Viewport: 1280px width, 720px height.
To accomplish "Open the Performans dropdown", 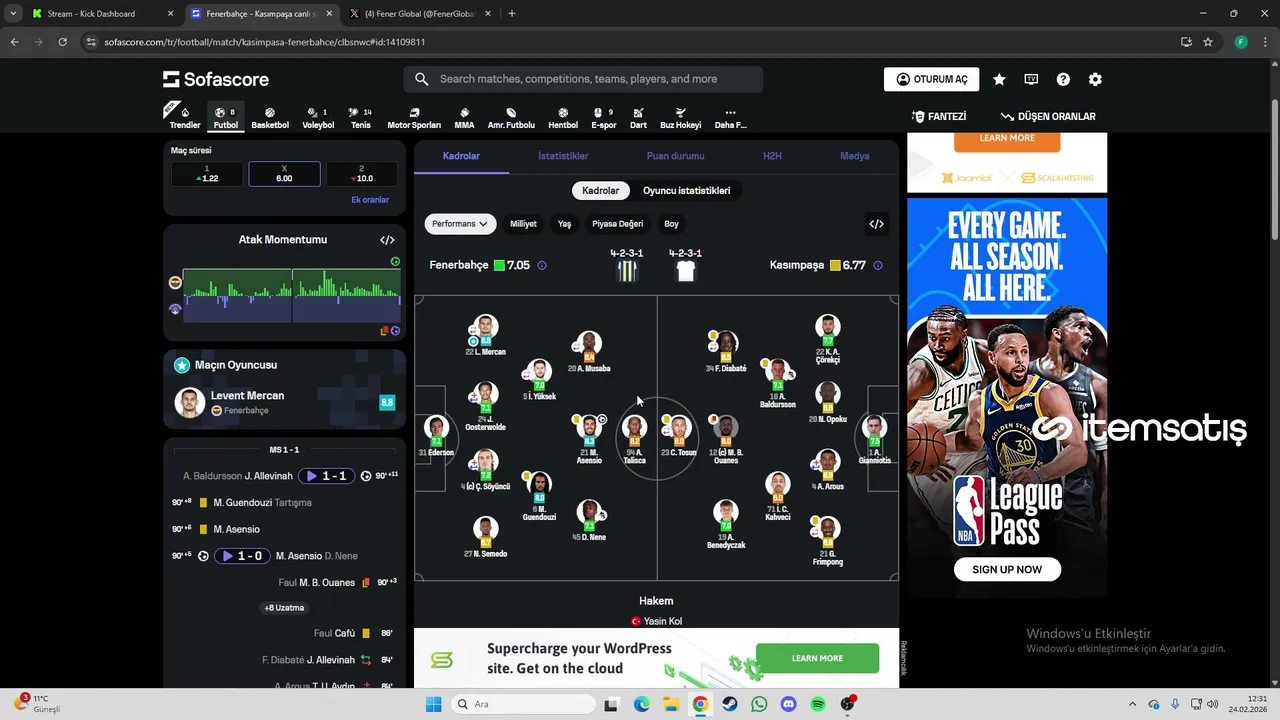I will click(460, 224).
